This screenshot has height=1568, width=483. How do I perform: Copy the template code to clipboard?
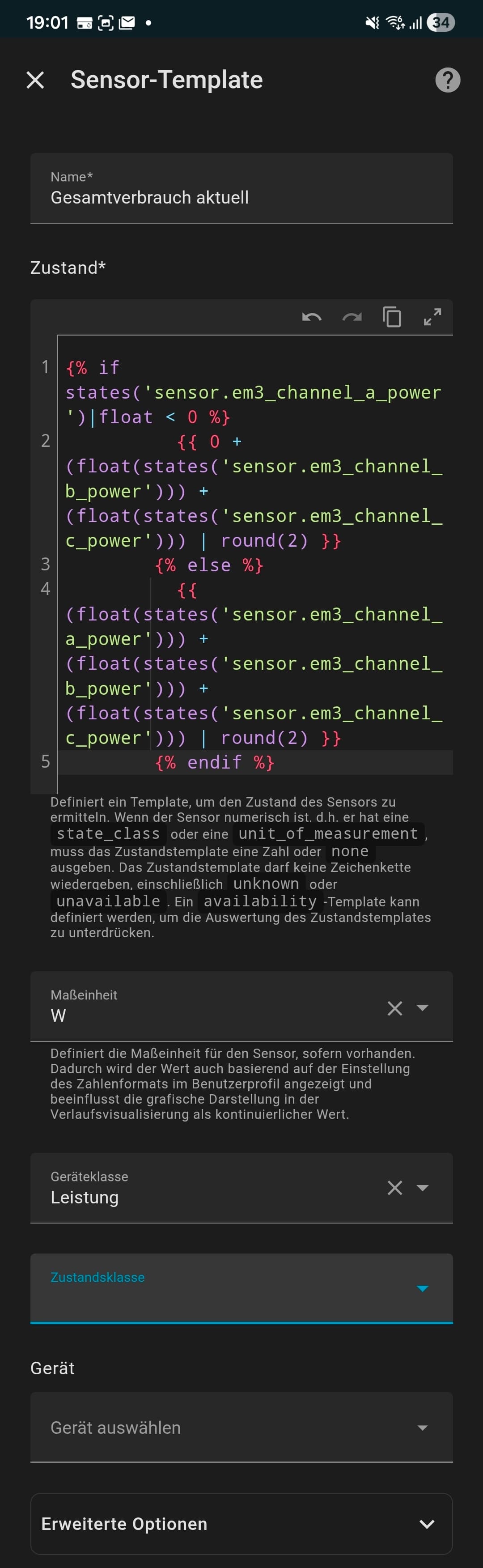tap(392, 317)
